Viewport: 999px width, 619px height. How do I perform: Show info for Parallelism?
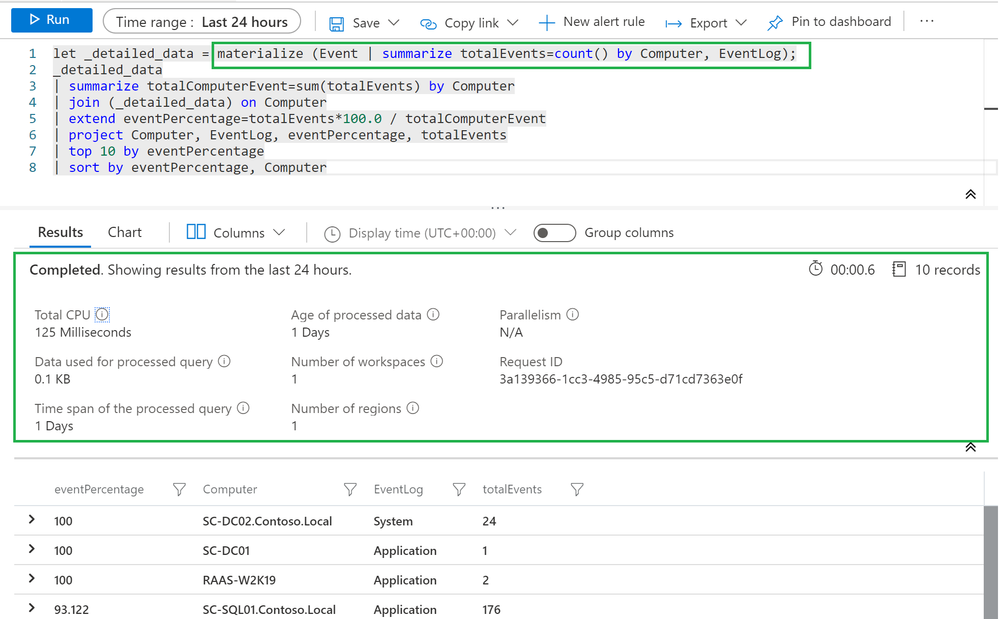point(573,315)
